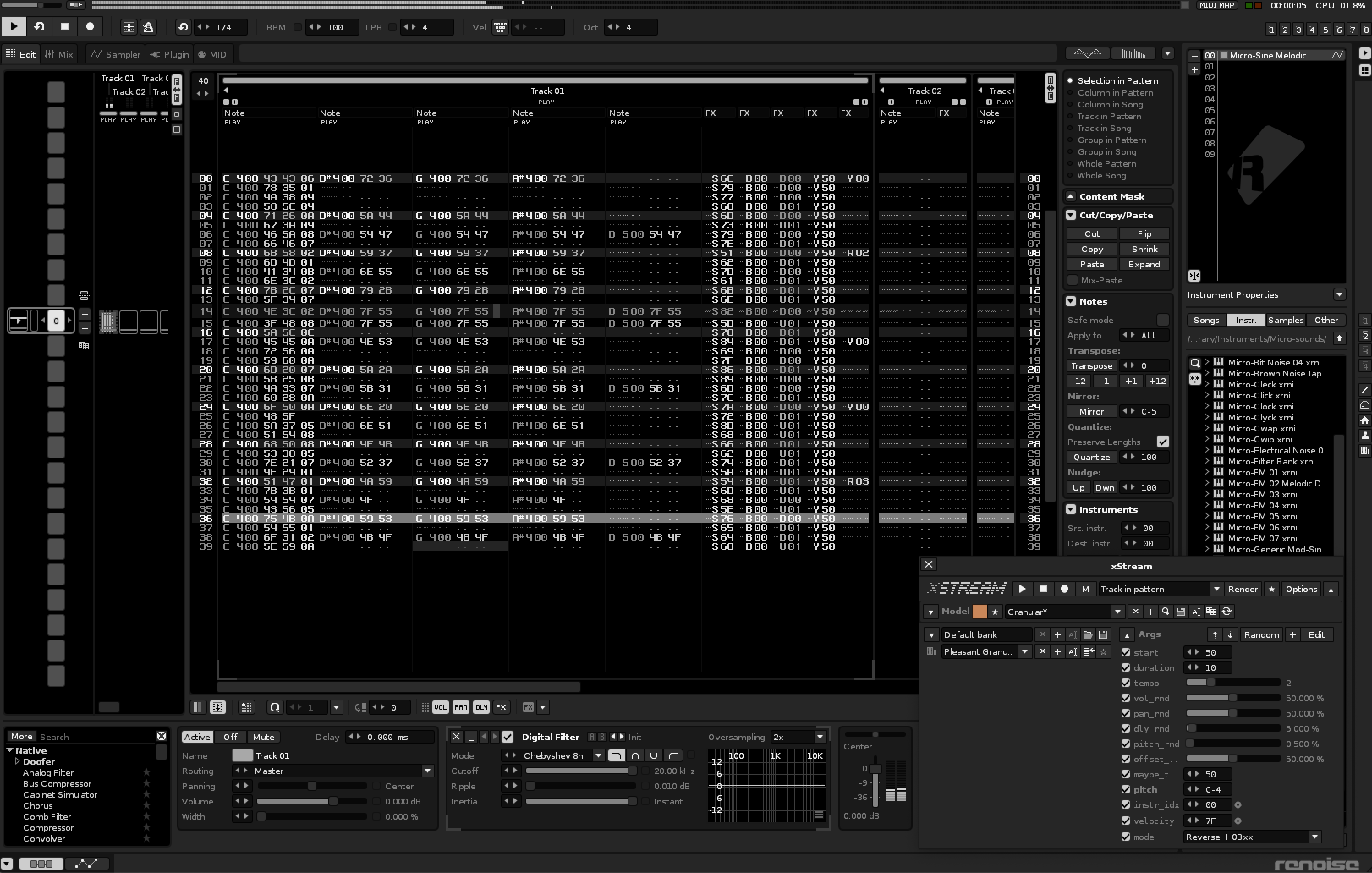1372x873 pixels.
Task: Start the xStream play button
Action: pyautogui.click(x=1022, y=589)
